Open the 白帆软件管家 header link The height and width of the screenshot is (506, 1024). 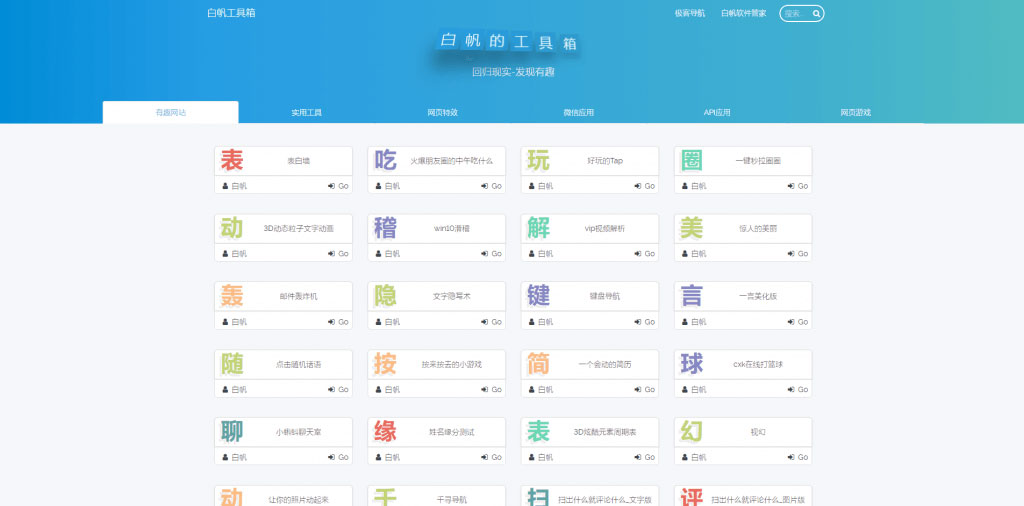coord(743,14)
